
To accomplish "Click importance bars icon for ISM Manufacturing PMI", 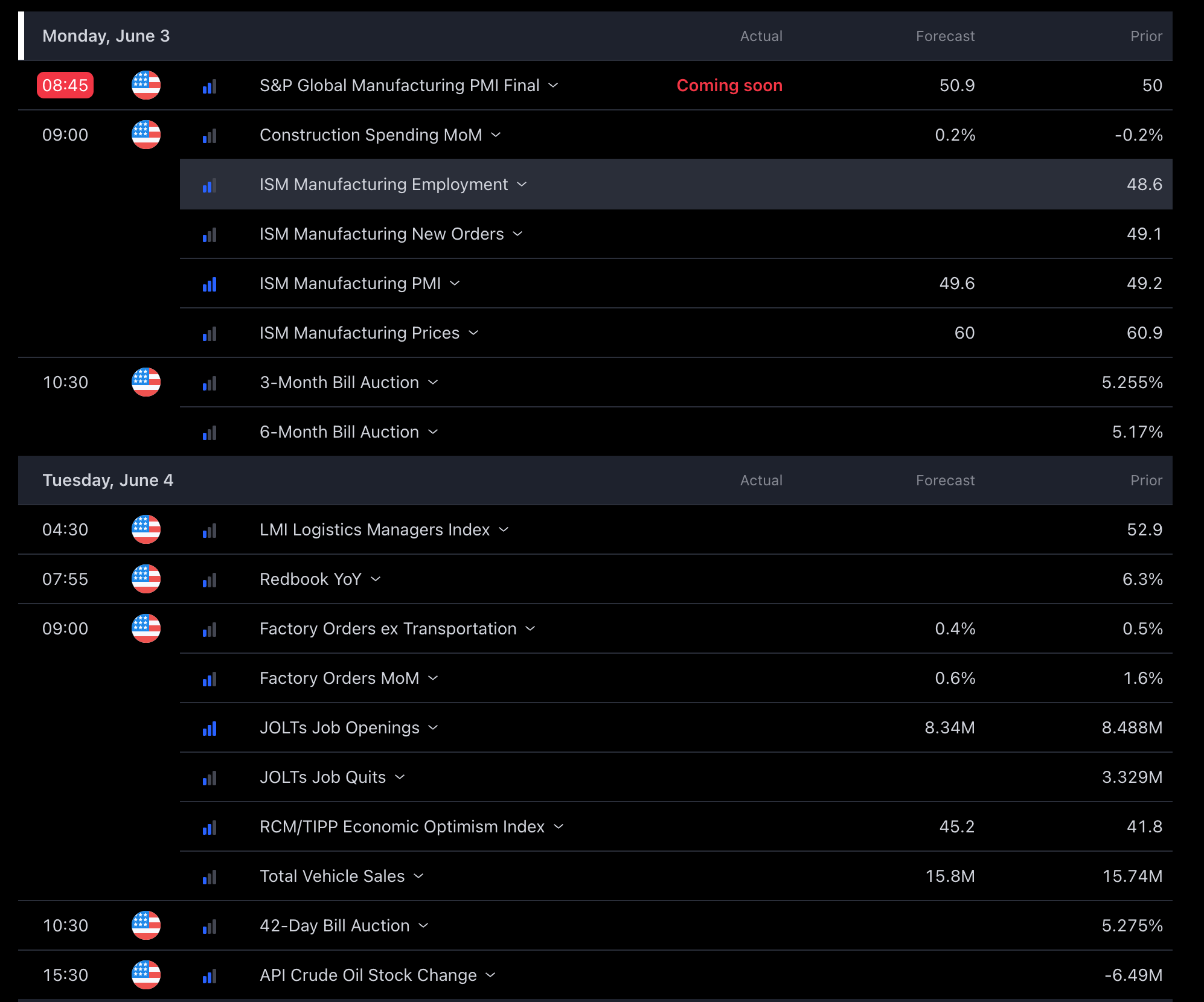I will pyautogui.click(x=210, y=284).
